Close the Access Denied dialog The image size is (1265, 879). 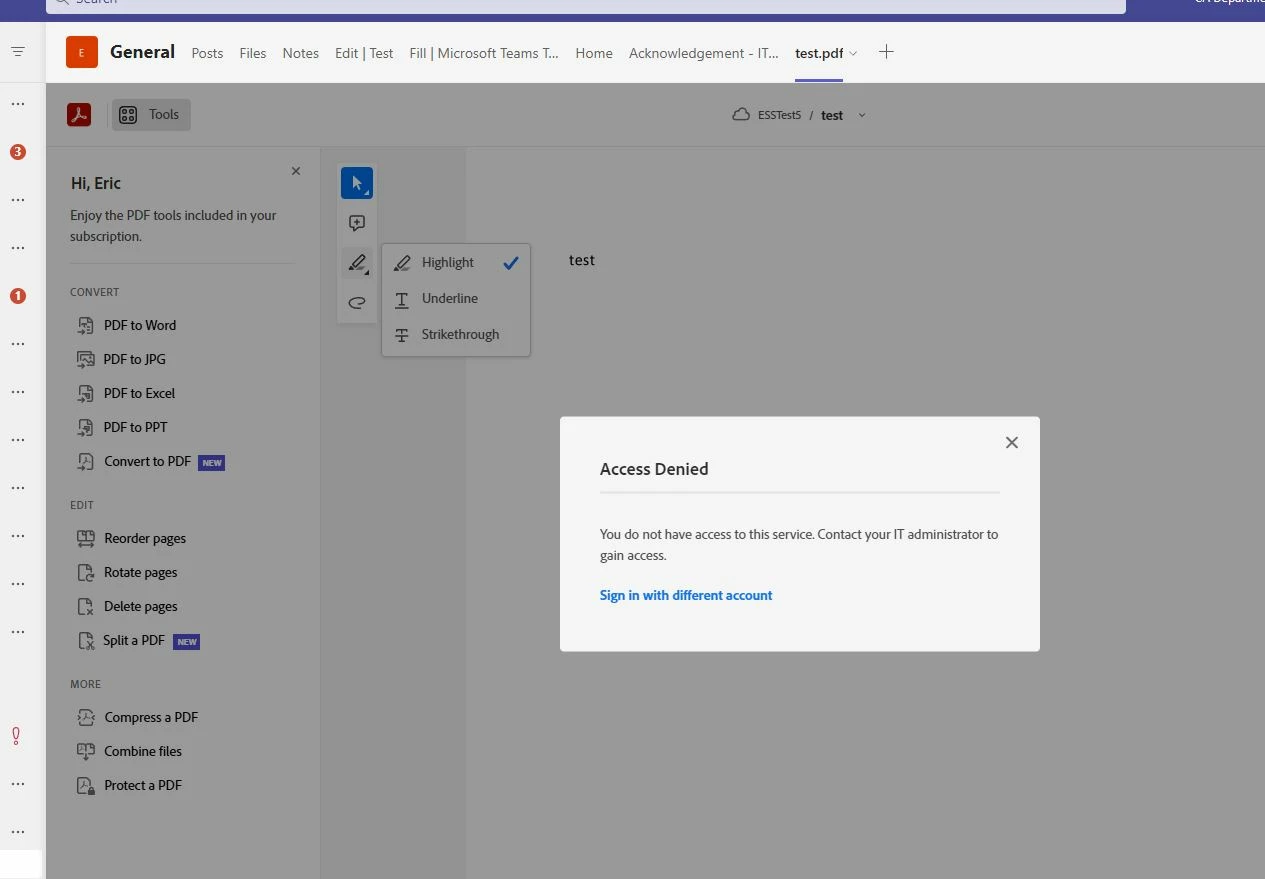pos(1012,442)
